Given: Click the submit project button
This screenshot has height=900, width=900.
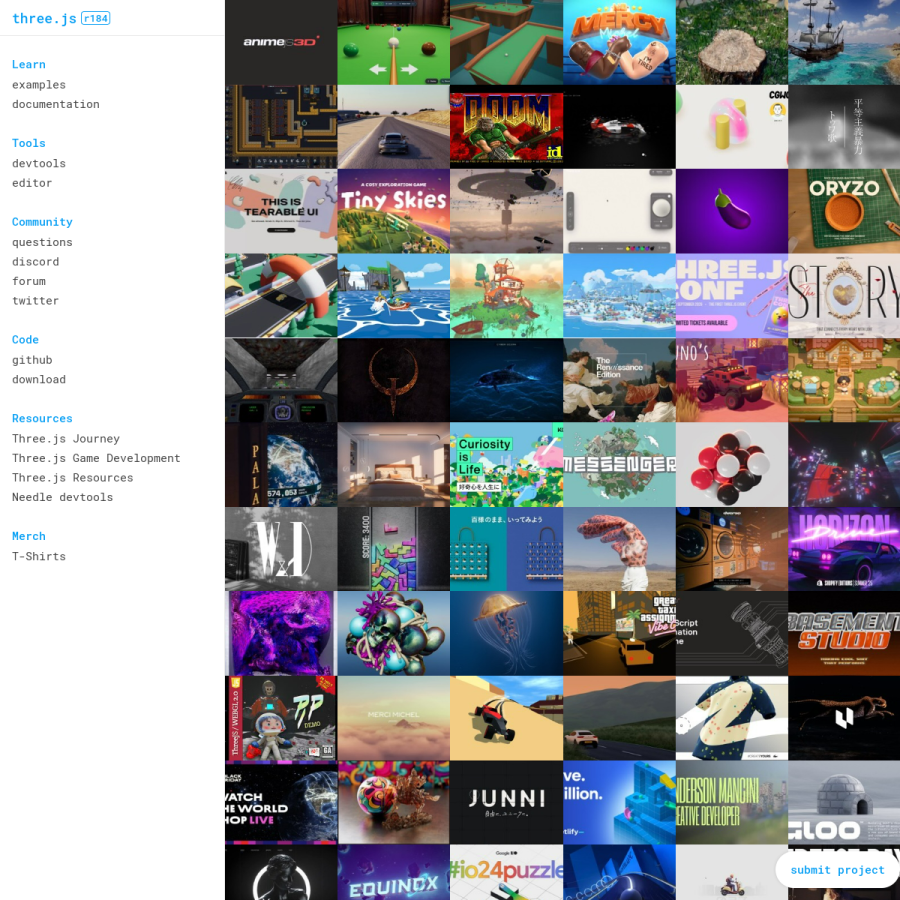Looking at the screenshot, I should [x=837, y=870].
